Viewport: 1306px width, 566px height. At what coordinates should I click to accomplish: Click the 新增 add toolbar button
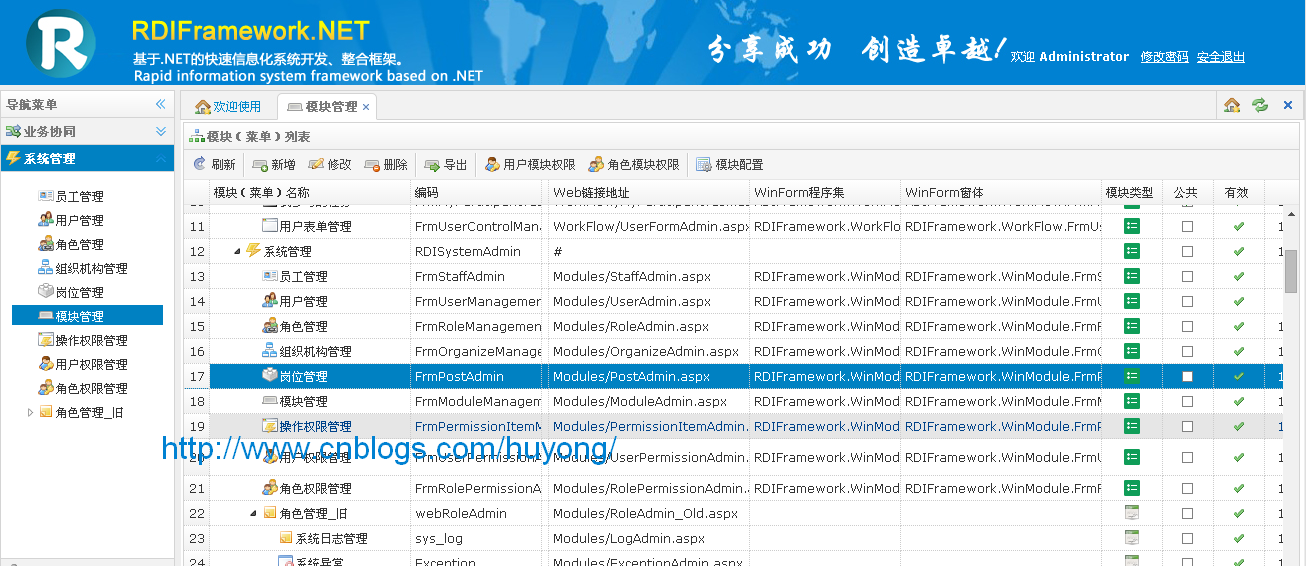pyautogui.click(x=274, y=165)
